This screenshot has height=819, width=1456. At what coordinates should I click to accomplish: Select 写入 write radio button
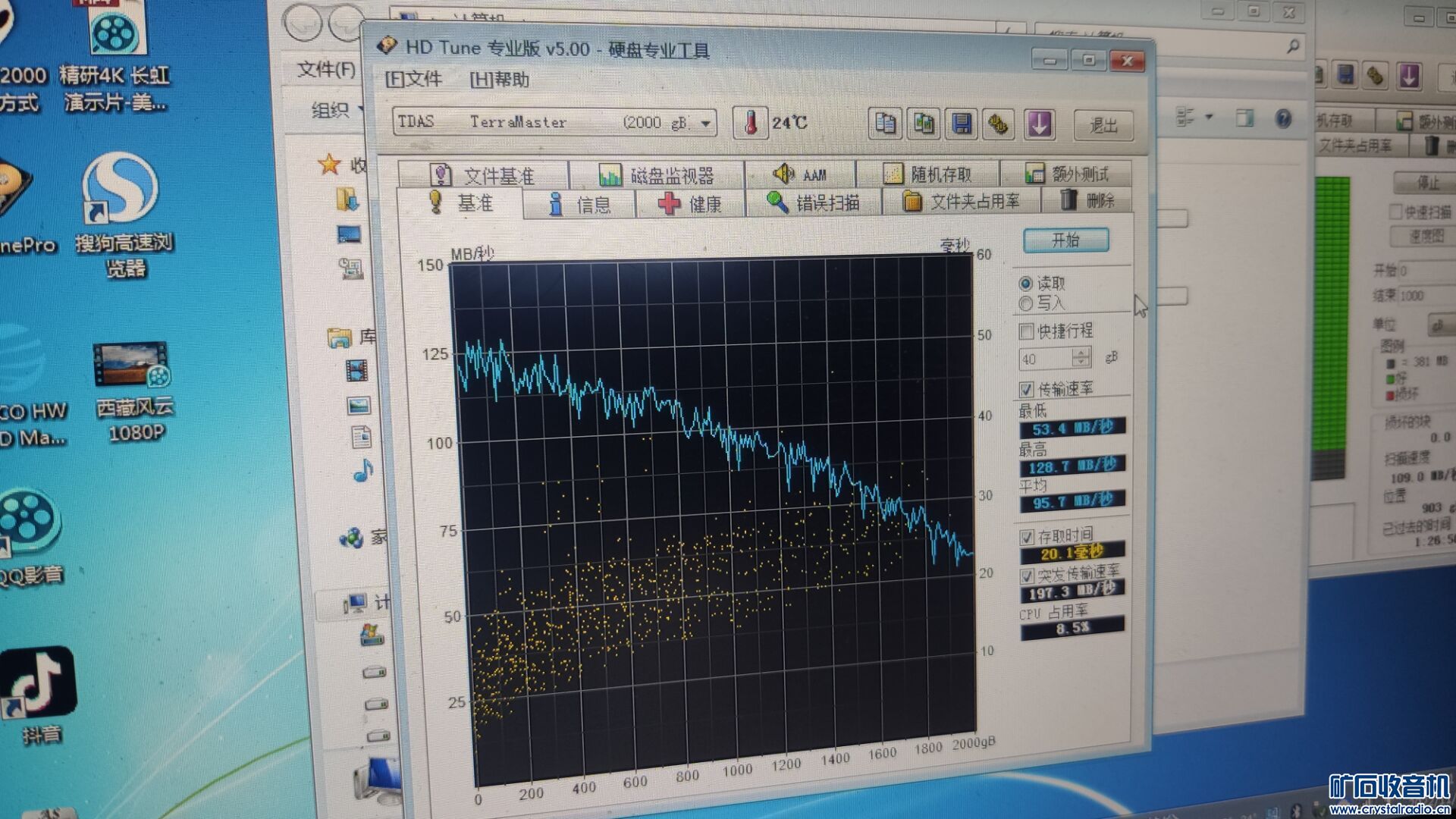1026,303
